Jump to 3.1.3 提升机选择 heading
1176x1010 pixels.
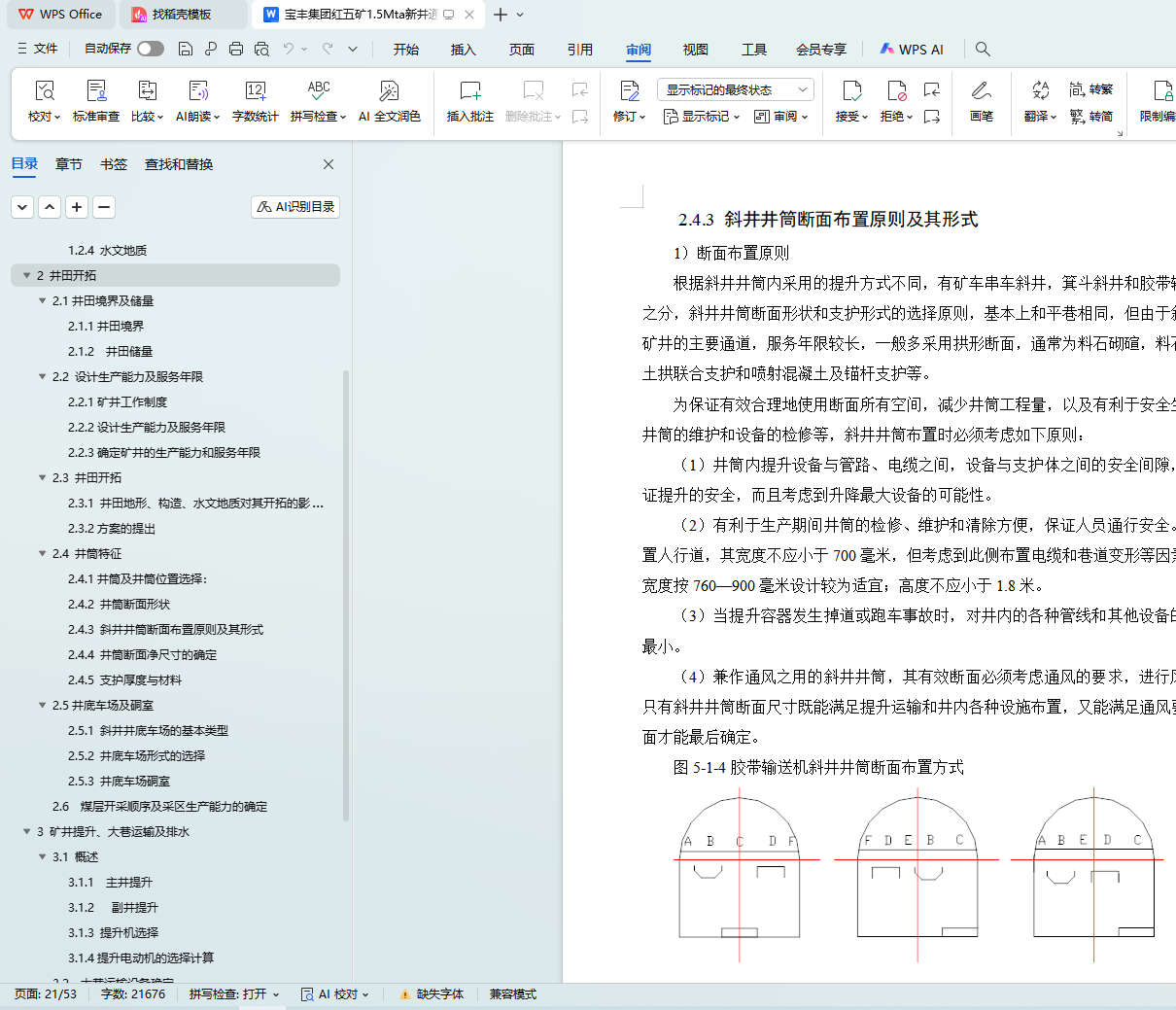[114, 932]
